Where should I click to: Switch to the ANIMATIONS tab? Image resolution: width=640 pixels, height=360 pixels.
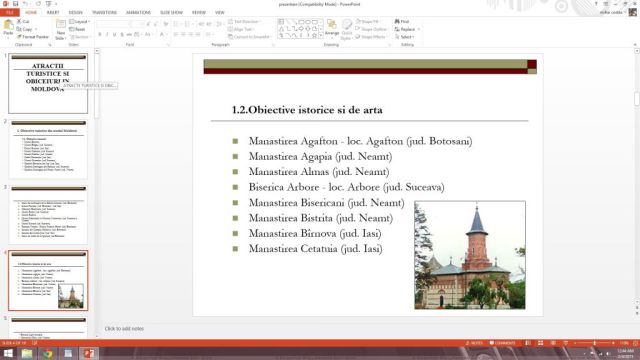tap(138, 13)
